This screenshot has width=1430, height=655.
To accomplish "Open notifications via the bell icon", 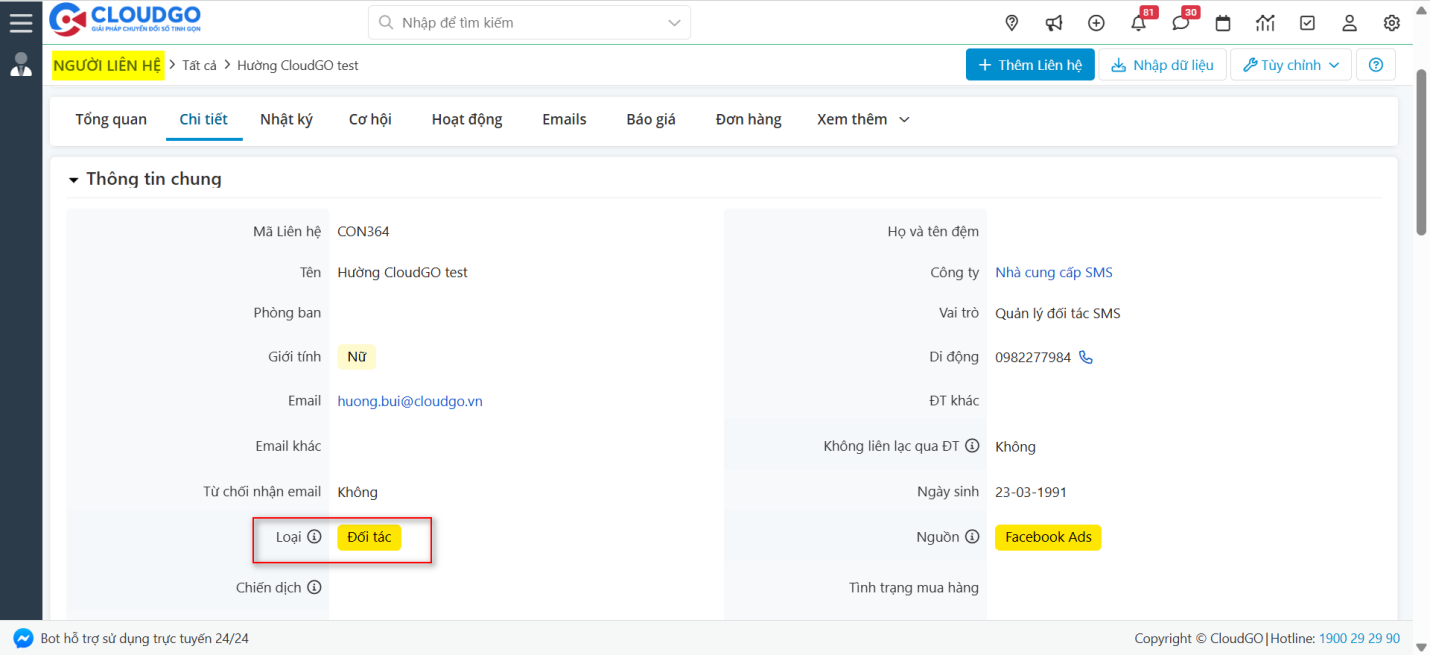I will [1138, 22].
